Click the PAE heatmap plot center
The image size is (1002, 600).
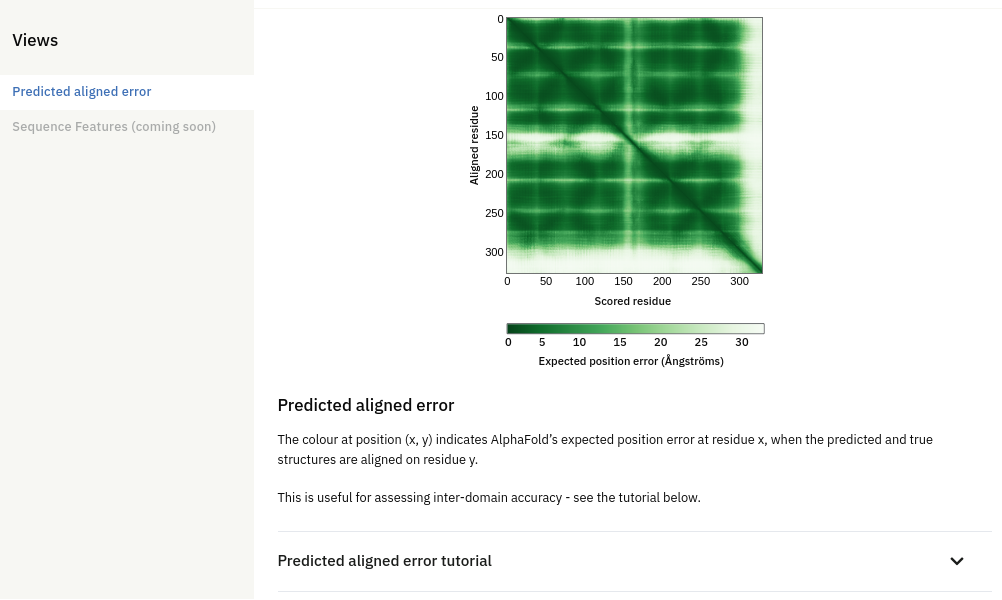pyautogui.click(x=634, y=145)
